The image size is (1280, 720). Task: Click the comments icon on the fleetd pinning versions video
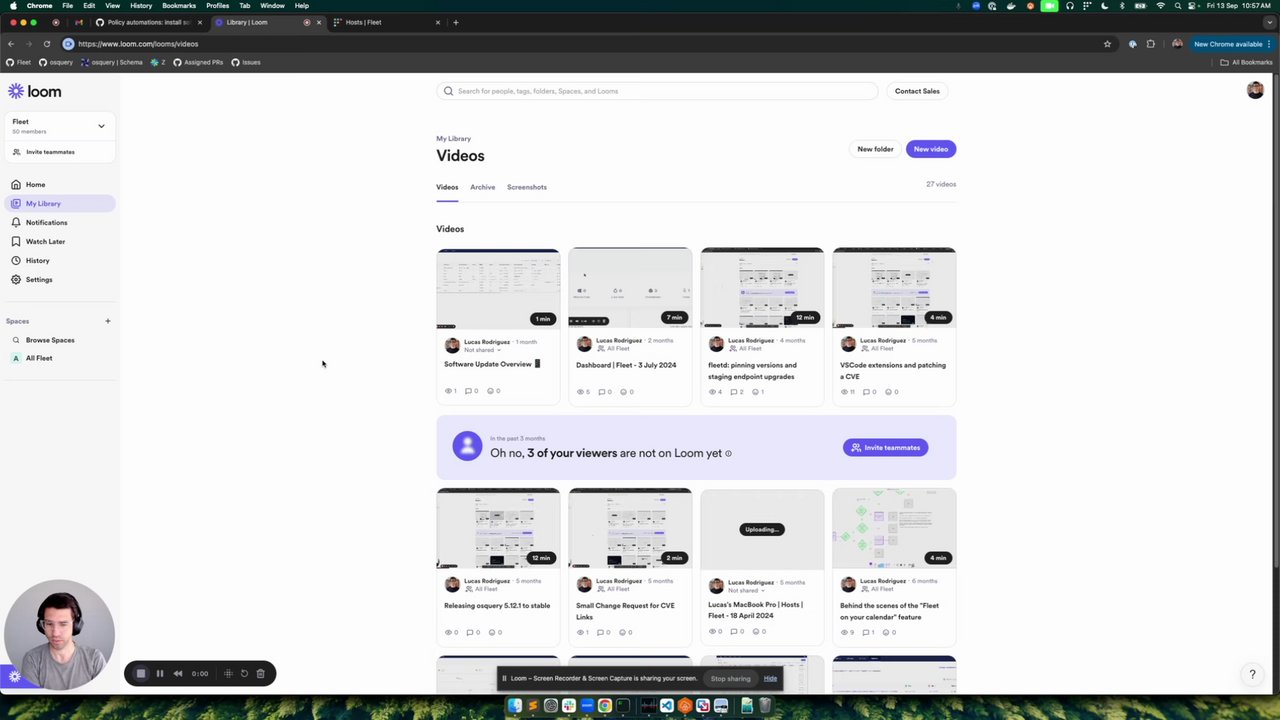pos(736,392)
